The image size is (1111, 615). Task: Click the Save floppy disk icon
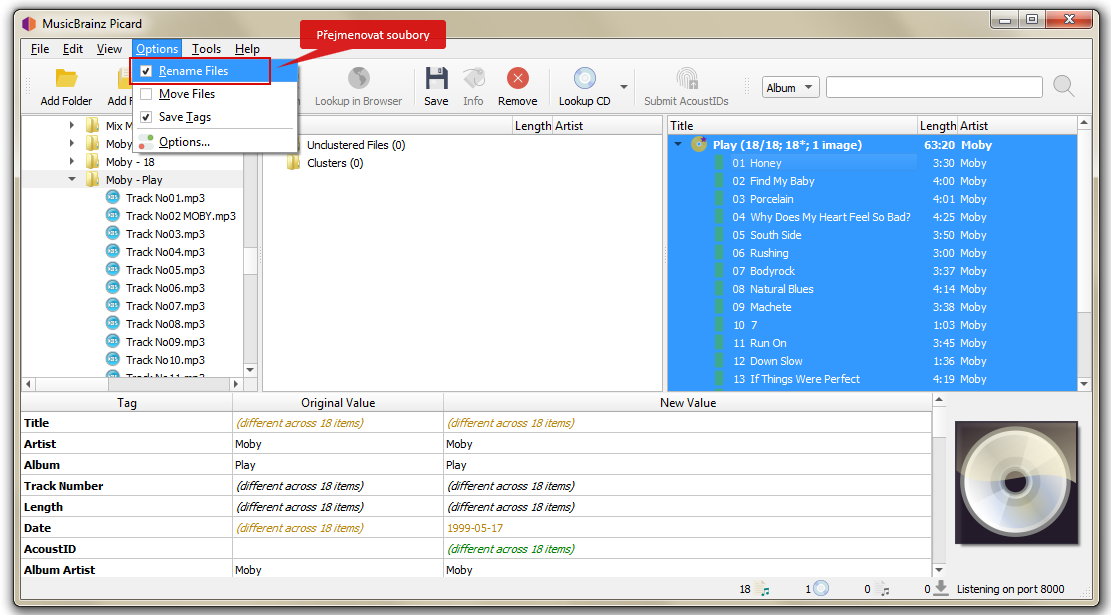[436, 79]
